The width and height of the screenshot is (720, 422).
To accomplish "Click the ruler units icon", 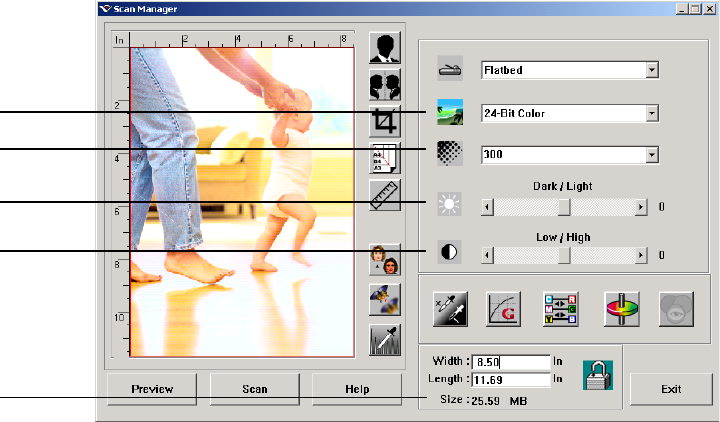I will (385, 195).
